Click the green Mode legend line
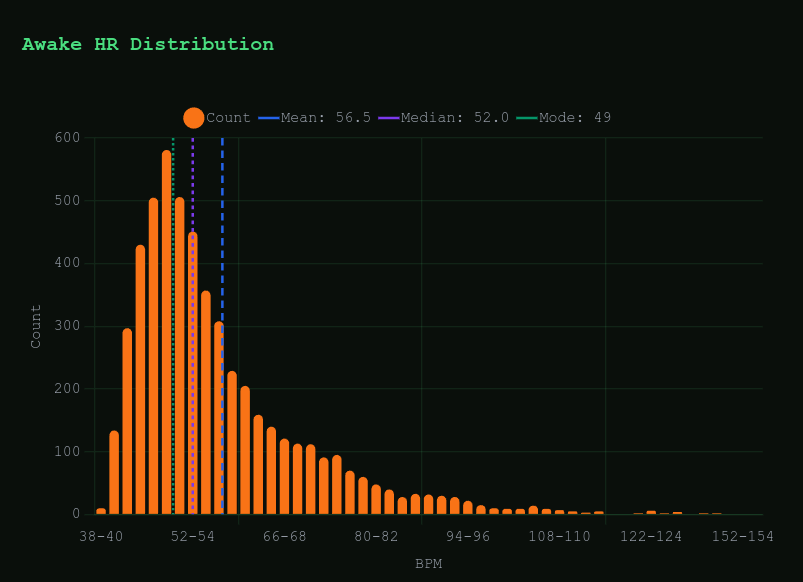This screenshot has width=803, height=582. (x=527, y=118)
